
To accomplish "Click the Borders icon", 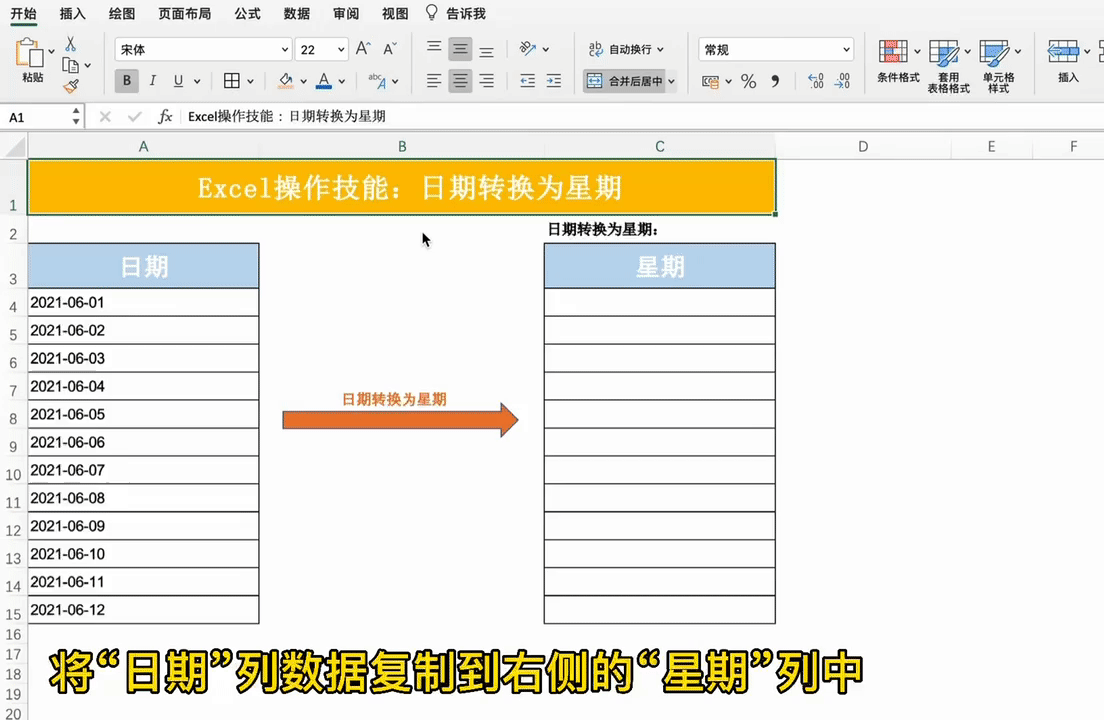I will 232,81.
